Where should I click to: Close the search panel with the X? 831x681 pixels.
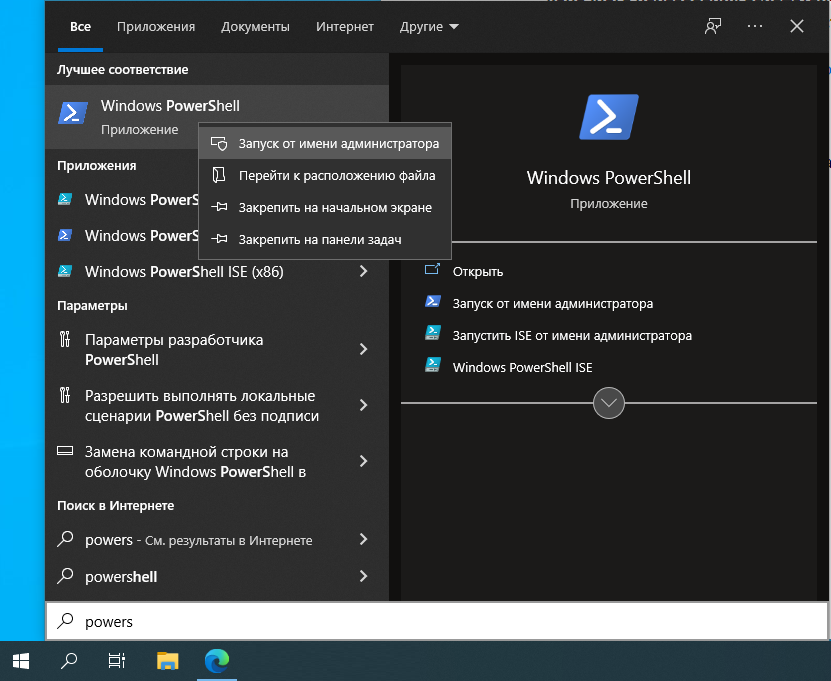coord(797,26)
